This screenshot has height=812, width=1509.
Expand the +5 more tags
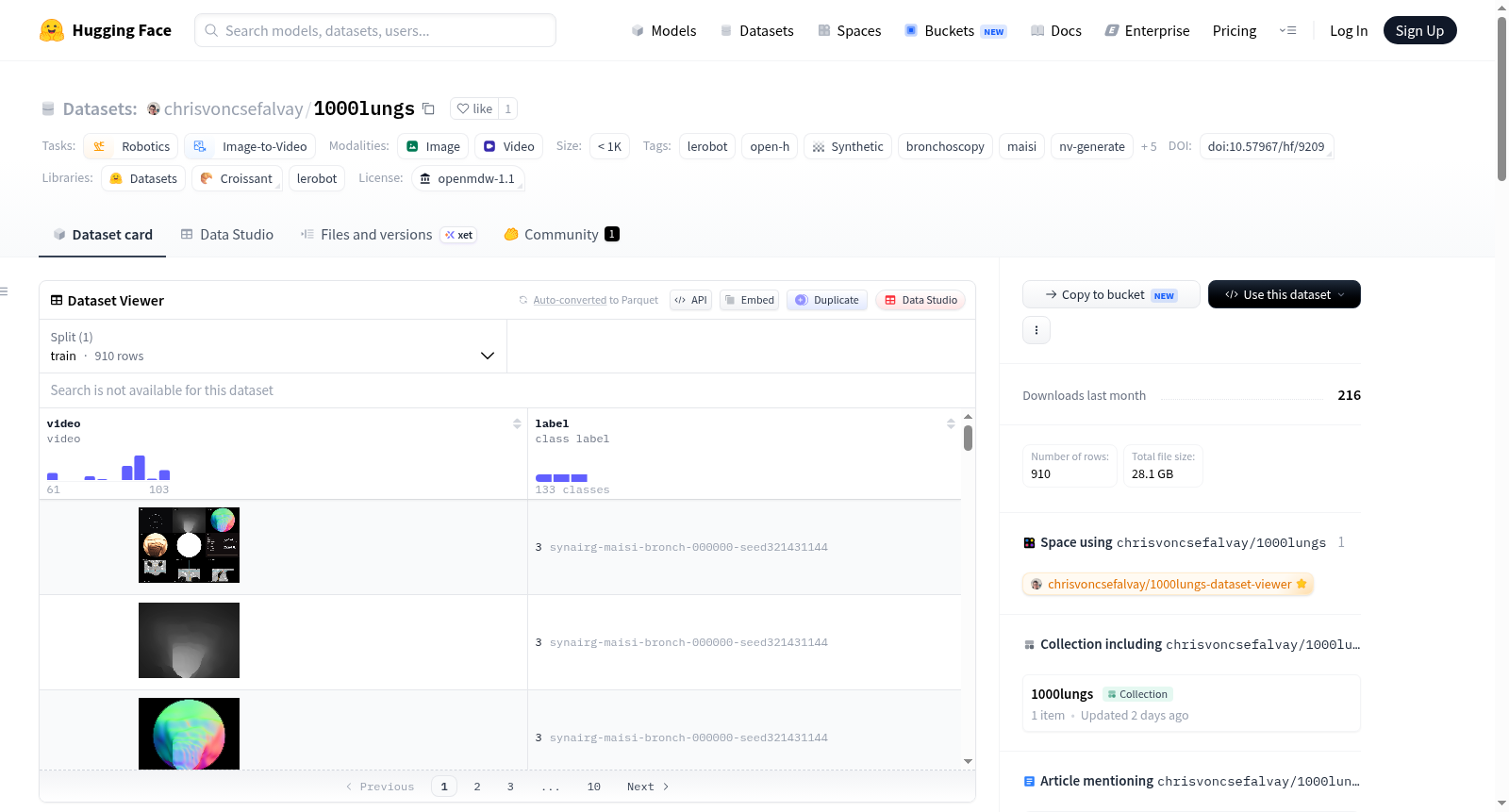tap(1149, 146)
